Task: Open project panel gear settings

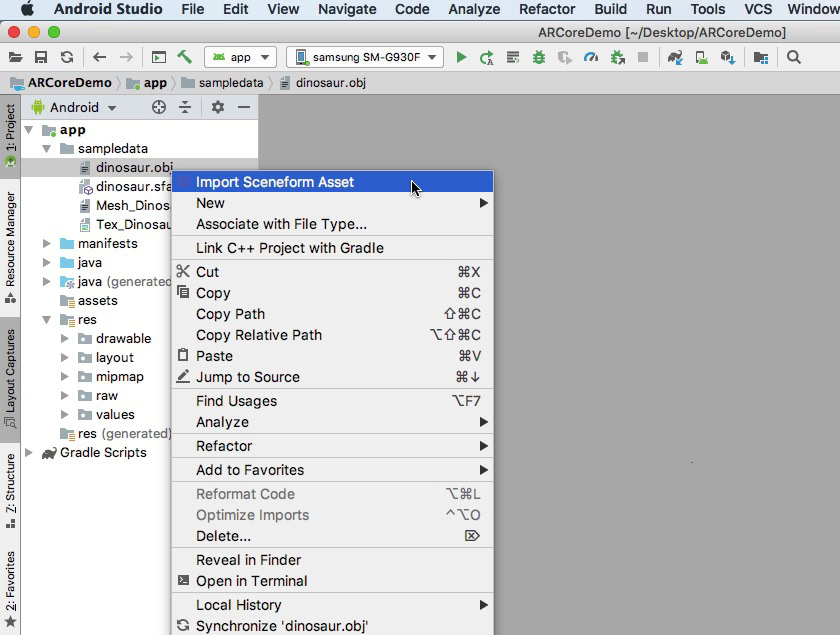Action: coord(218,108)
